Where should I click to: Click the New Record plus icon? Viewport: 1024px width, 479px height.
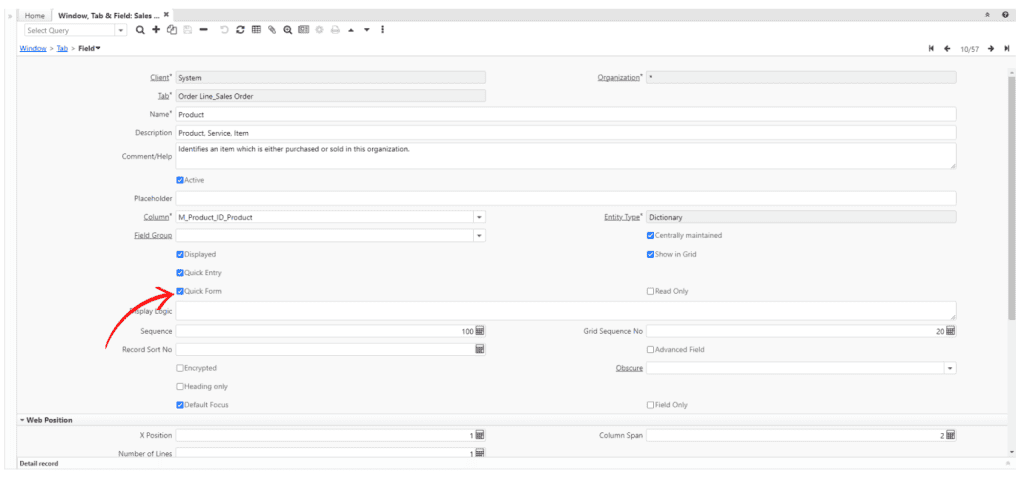point(155,30)
